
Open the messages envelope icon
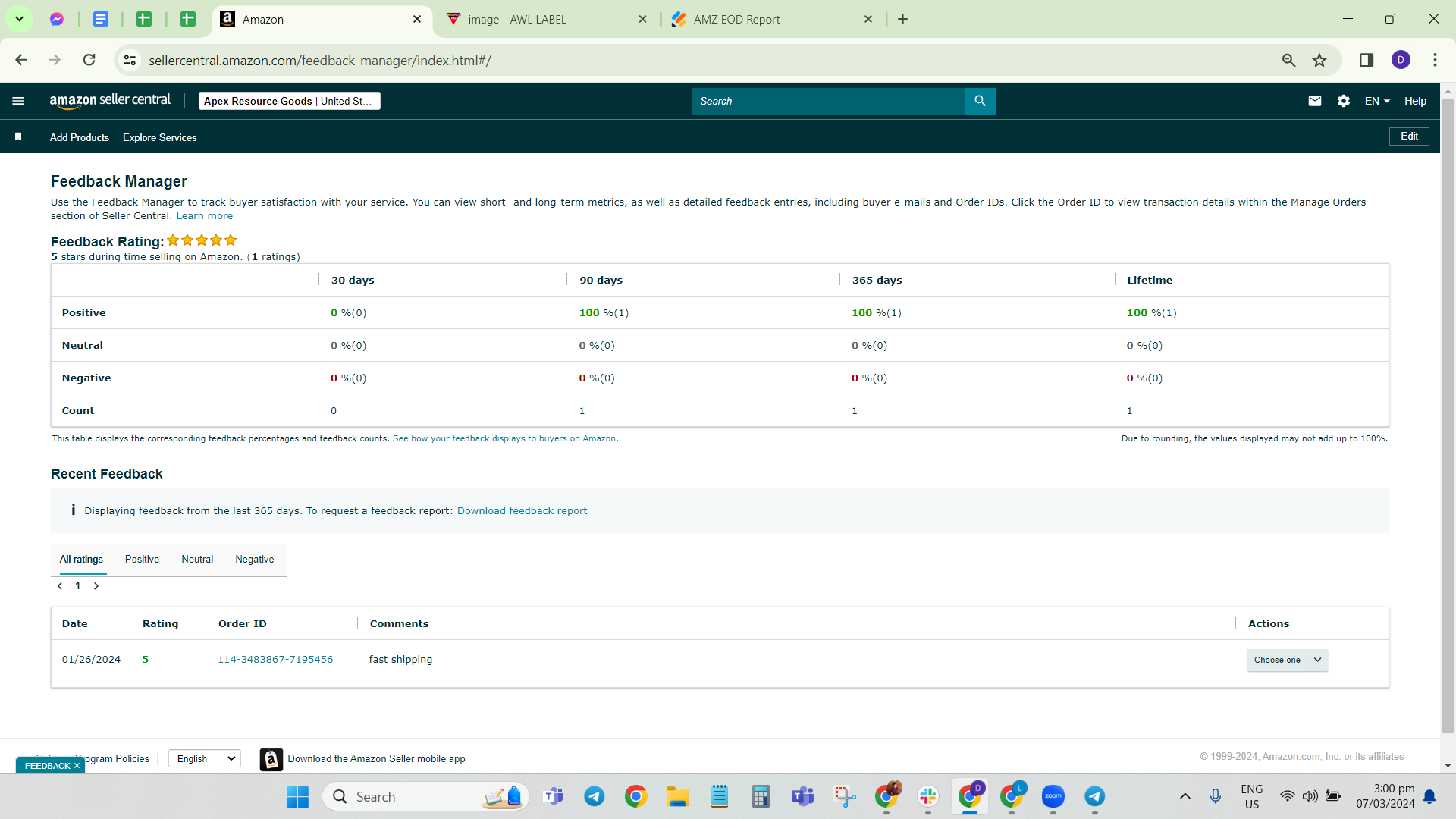[1315, 101]
